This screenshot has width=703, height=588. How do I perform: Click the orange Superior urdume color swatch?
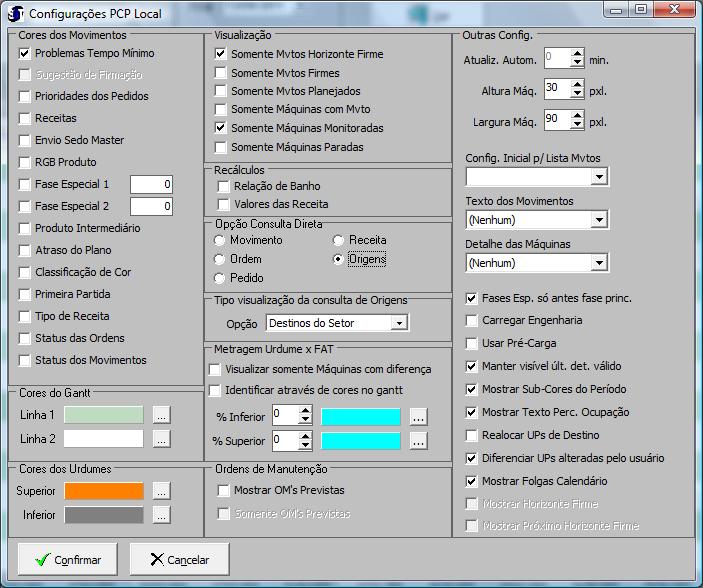click(104, 491)
